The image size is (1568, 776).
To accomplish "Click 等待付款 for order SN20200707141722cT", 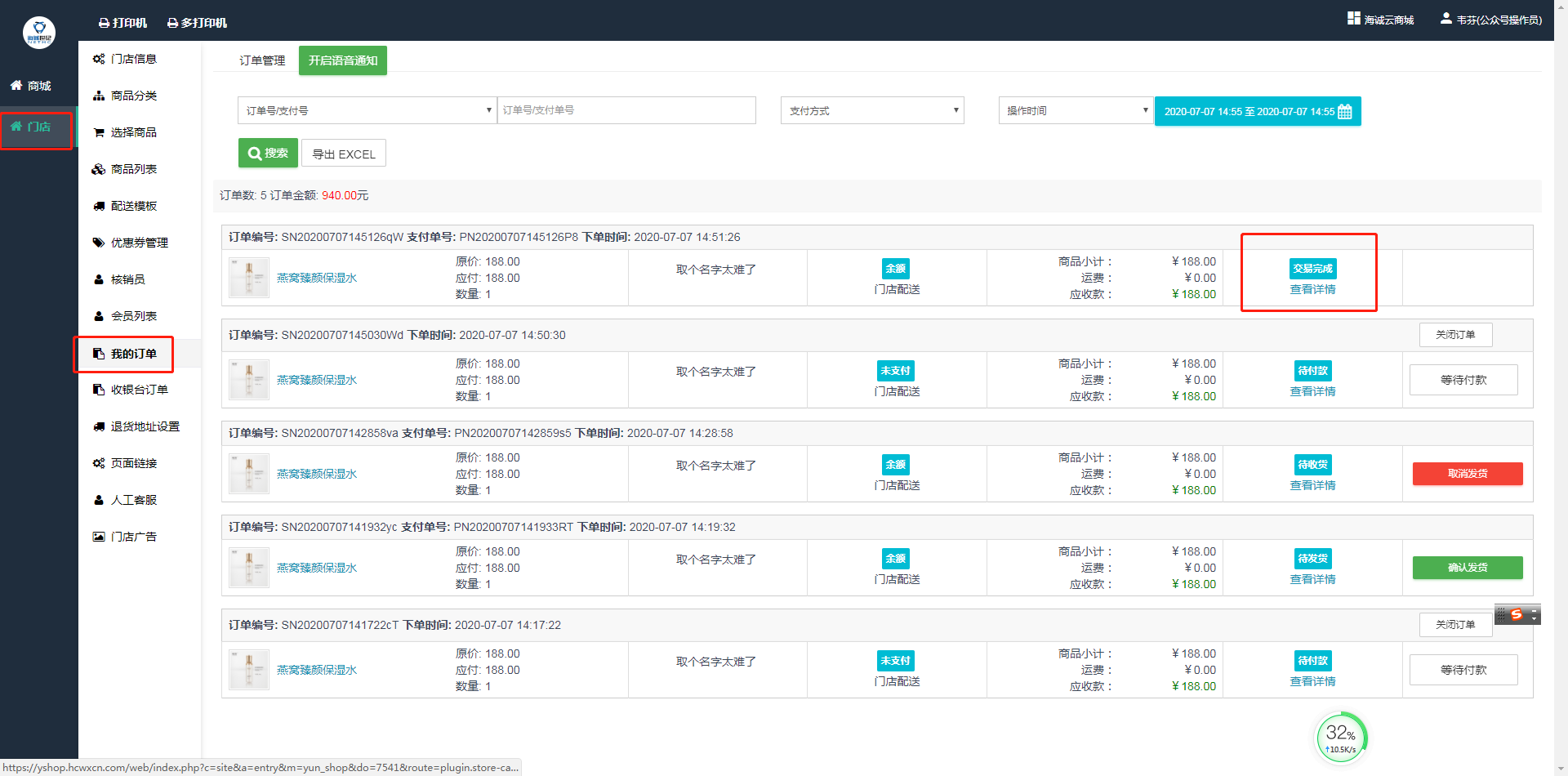I will point(1463,670).
